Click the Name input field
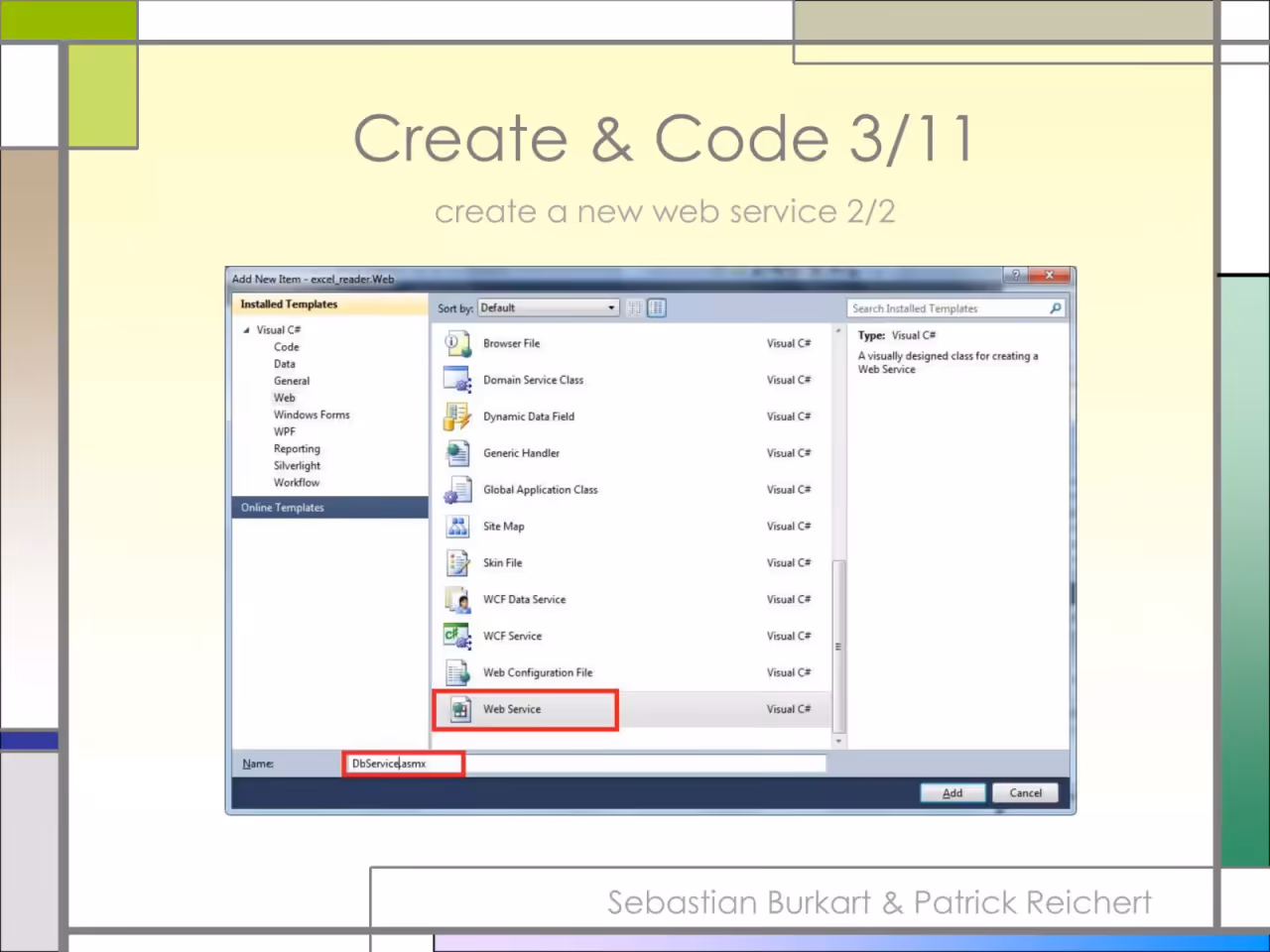This screenshot has width=1270, height=952. pos(585,764)
